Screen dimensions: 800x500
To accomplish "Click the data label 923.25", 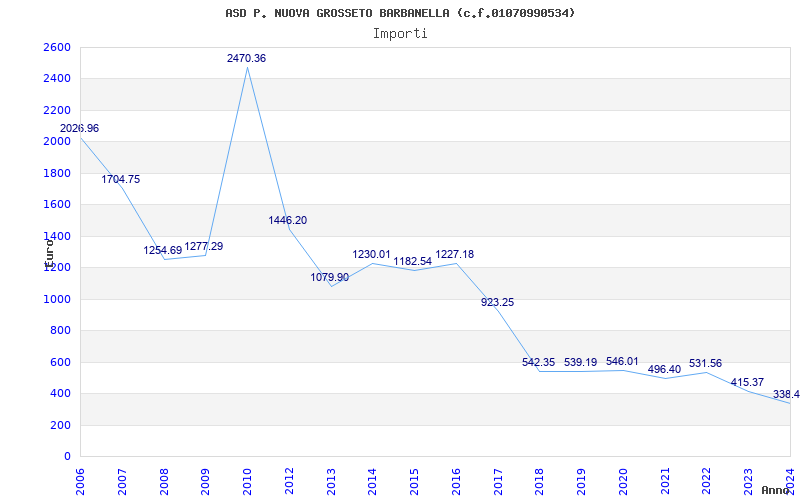I will 497,302.
